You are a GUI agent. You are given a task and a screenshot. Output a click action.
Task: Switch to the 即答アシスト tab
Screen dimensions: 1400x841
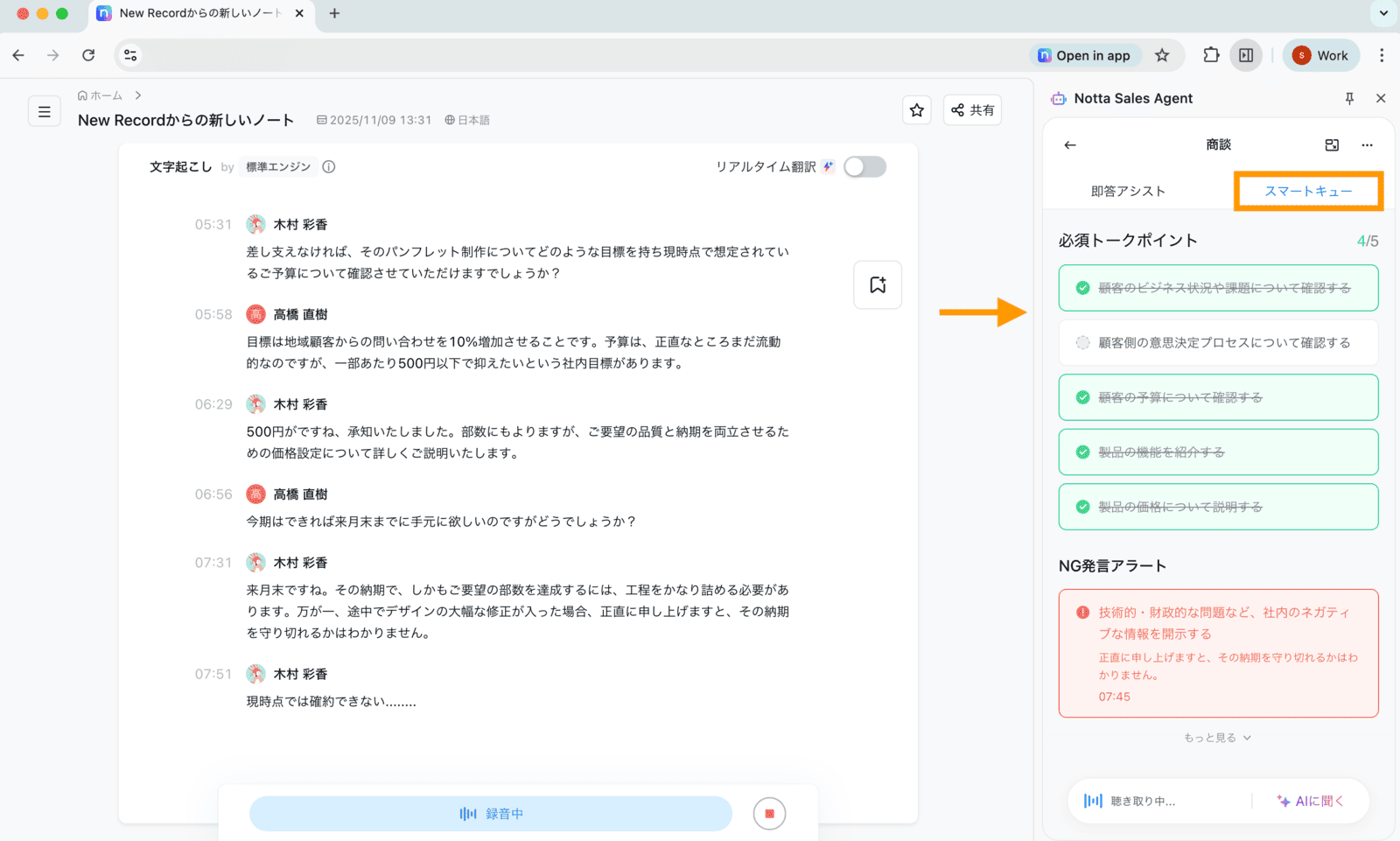pos(1128,191)
